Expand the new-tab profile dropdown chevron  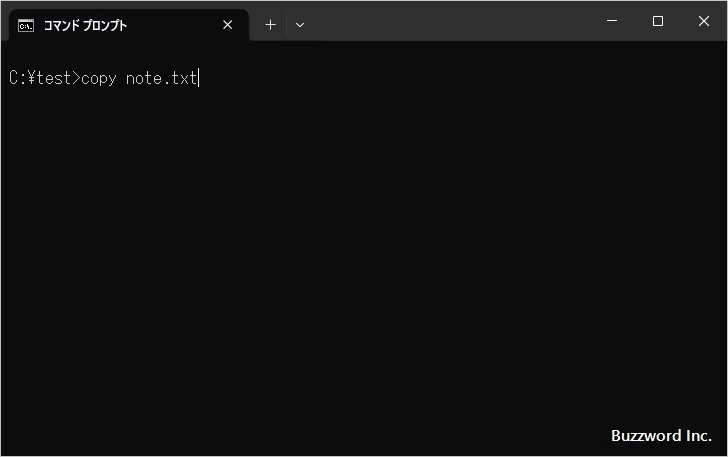point(300,25)
